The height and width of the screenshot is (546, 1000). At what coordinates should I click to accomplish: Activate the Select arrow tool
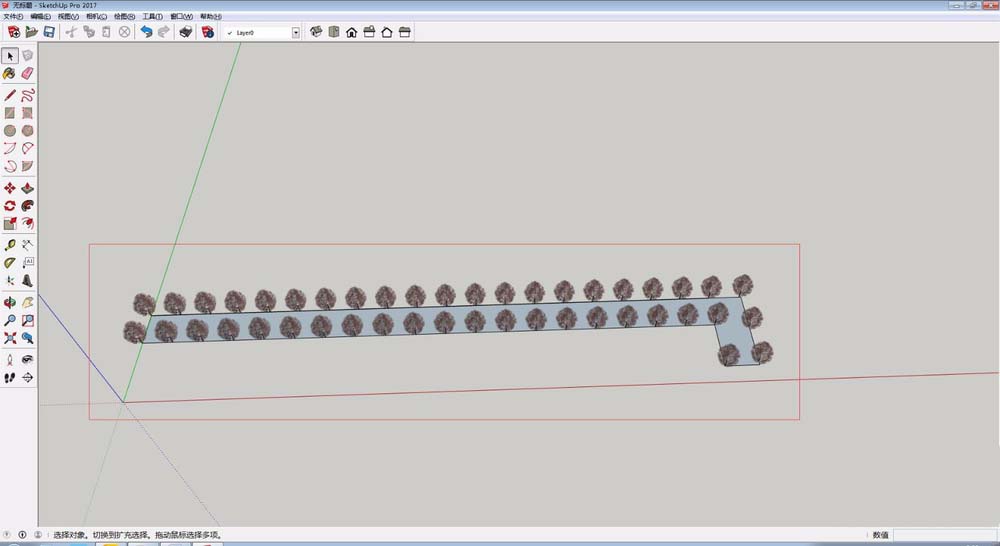pyautogui.click(x=10, y=56)
